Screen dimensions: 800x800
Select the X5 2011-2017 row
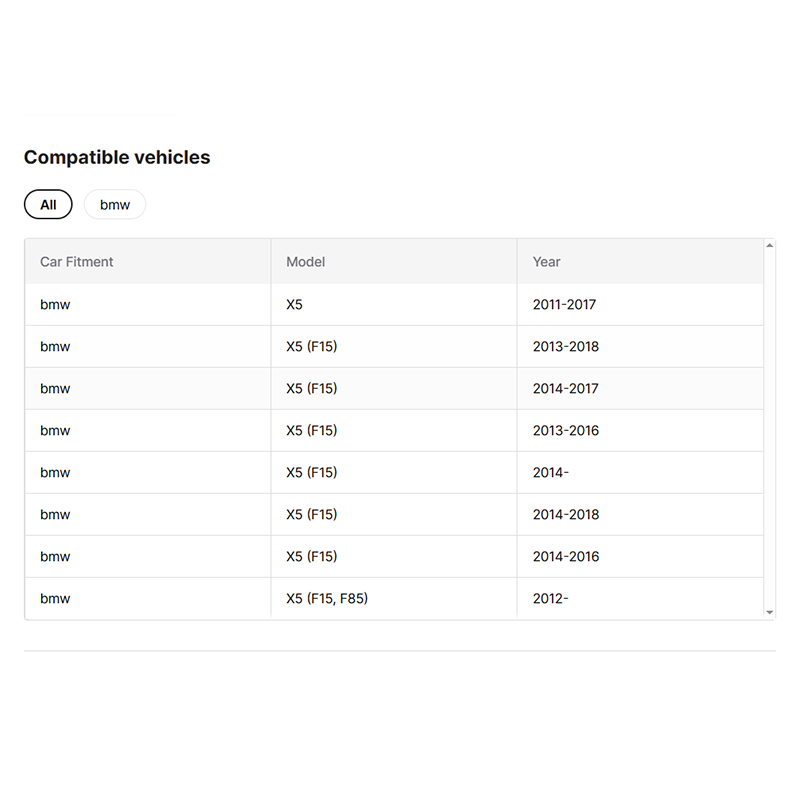[394, 305]
